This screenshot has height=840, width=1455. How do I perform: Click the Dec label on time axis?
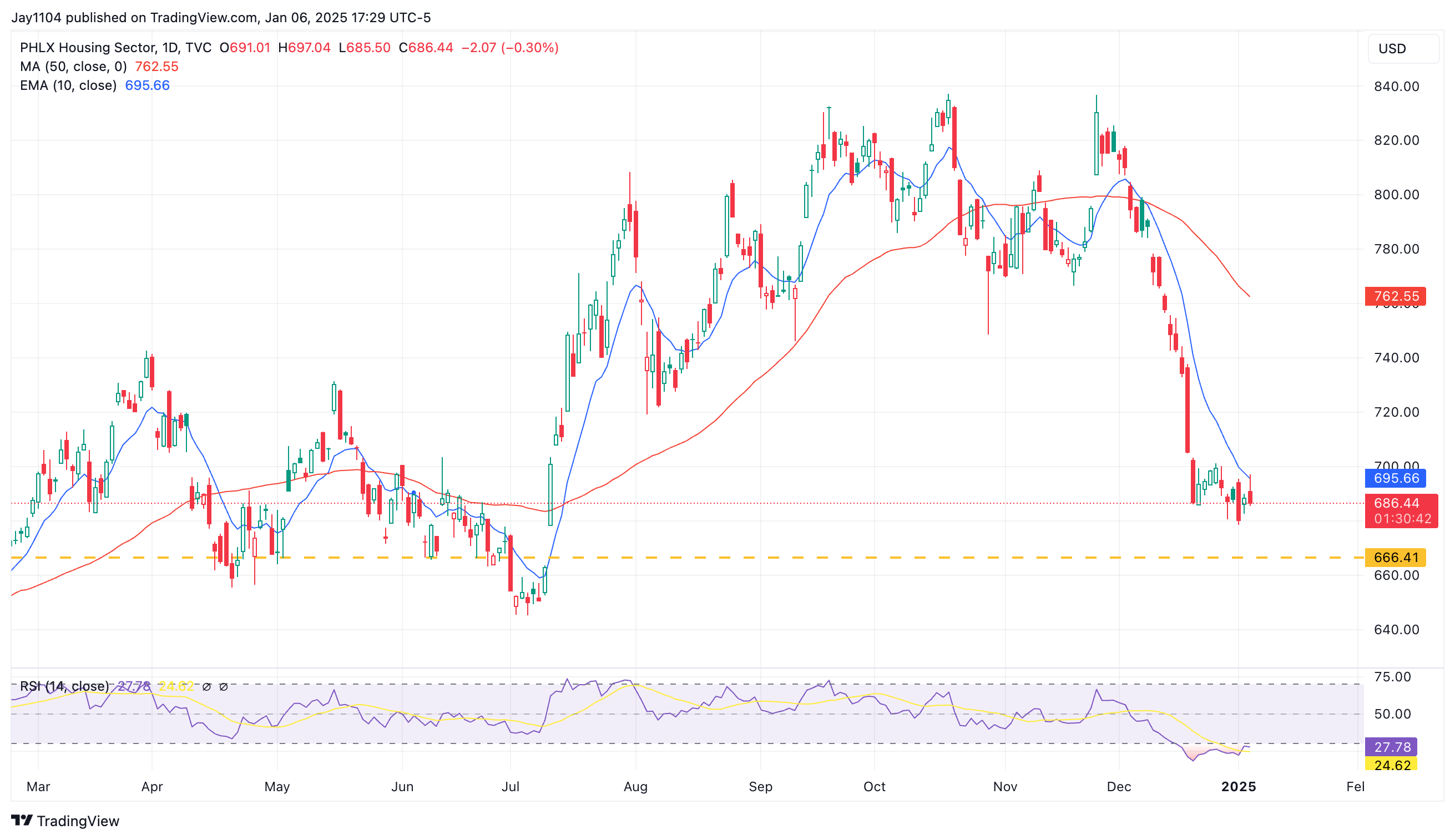click(x=1119, y=786)
